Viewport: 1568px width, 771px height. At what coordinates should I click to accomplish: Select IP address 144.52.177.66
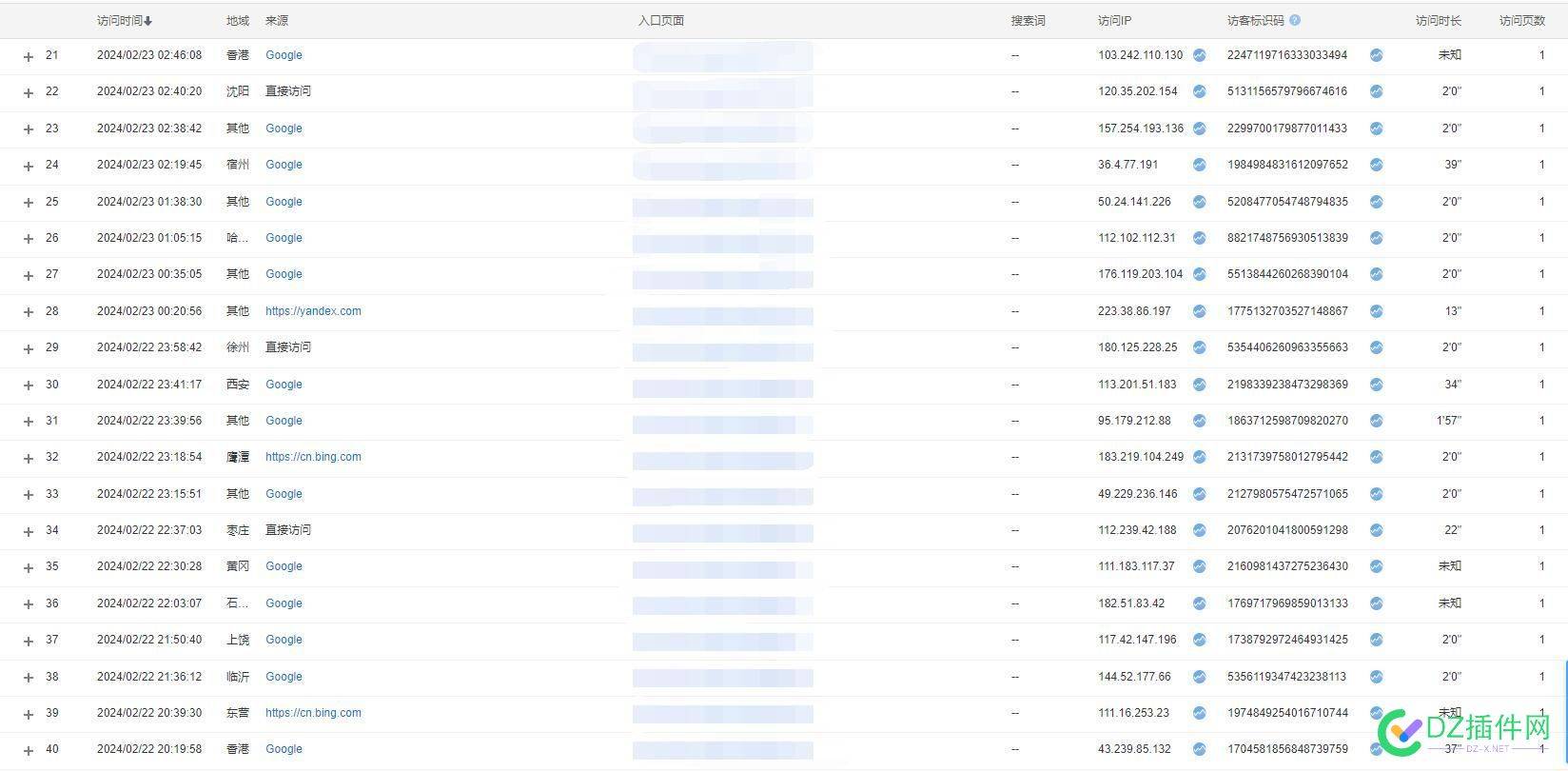pyautogui.click(x=1134, y=677)
